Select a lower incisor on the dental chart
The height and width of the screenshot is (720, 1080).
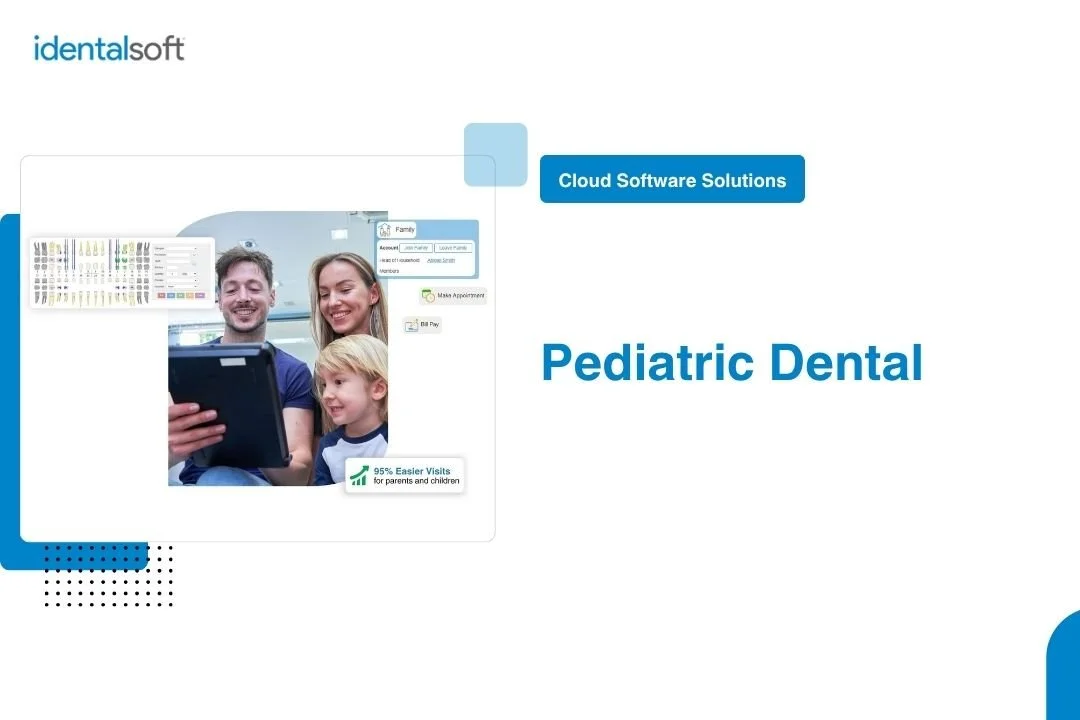tap(88, 296)
